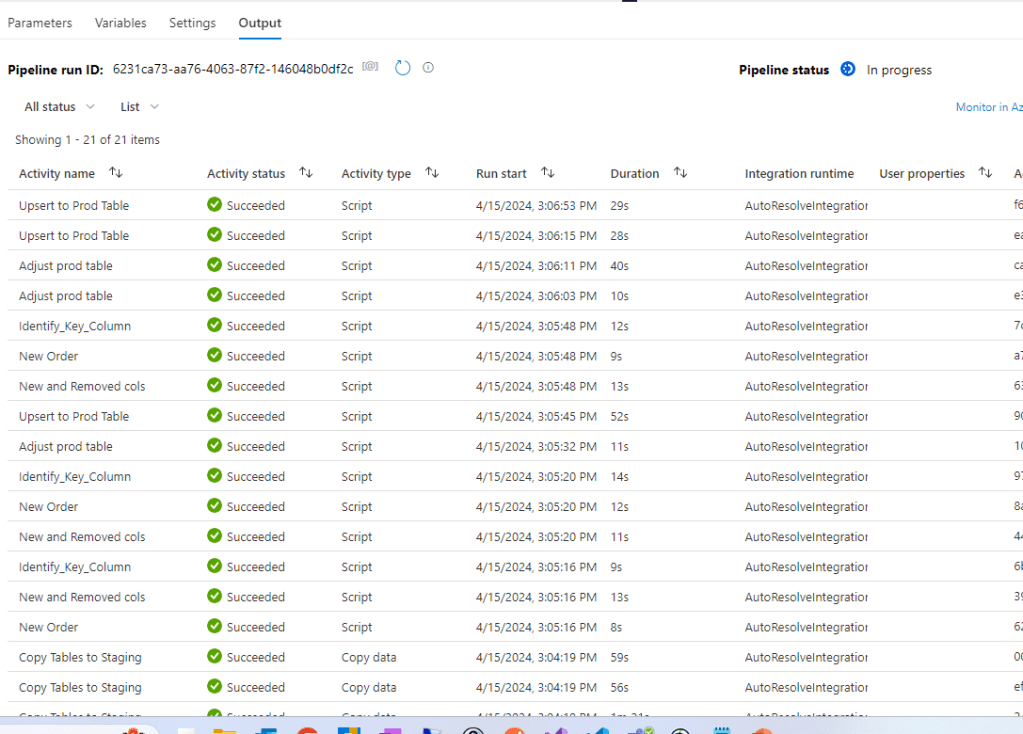Sort by Activity type column arrows

click(432, 173)
